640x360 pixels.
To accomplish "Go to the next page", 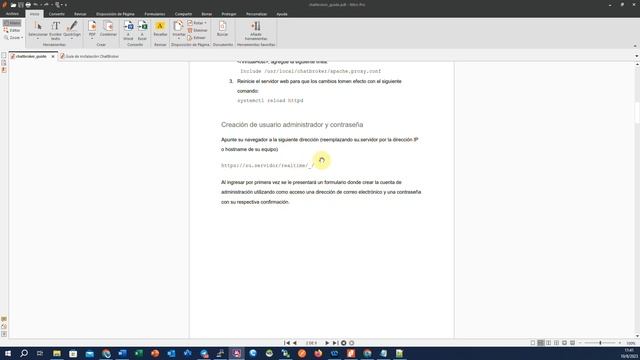I will tap(327, 343).
